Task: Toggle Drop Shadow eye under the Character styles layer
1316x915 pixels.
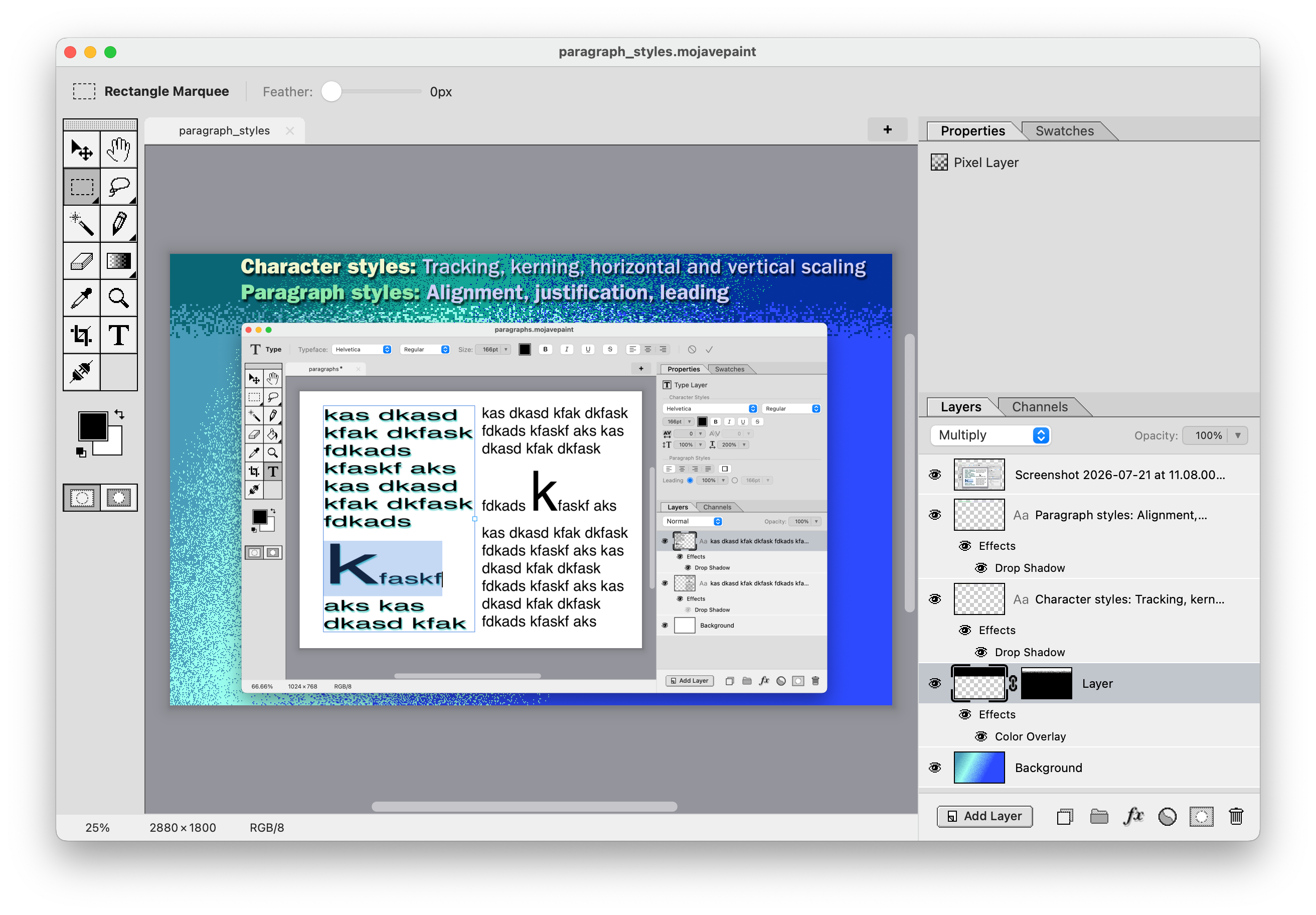Action: [x=981, y=653]
